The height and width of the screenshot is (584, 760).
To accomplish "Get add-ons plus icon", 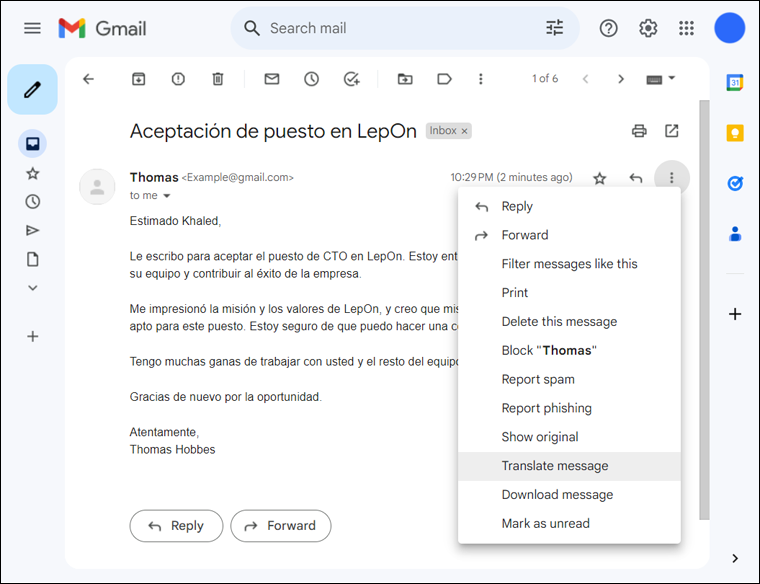I will click(x=735, y=314).
